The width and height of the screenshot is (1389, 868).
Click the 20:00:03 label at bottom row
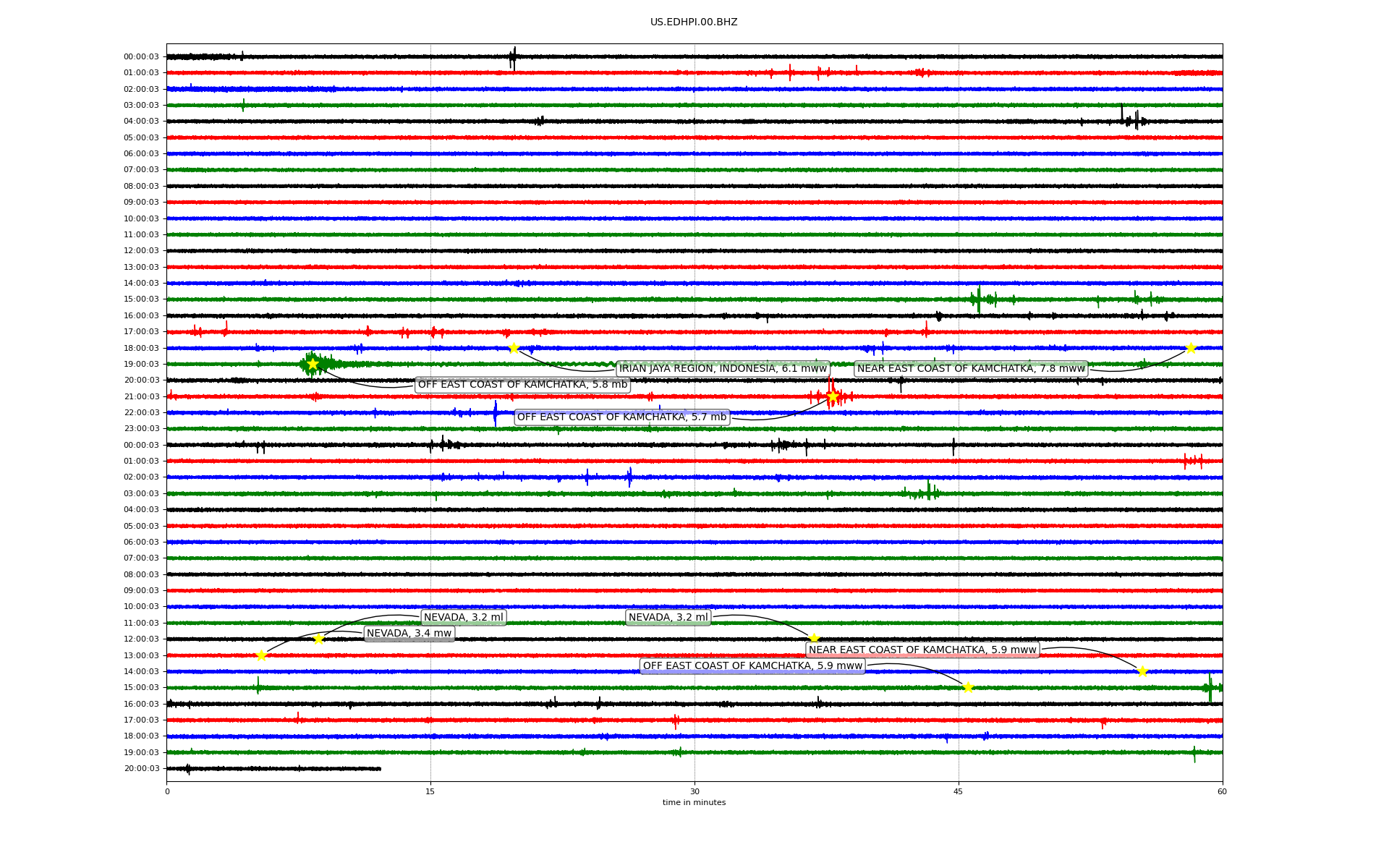tap(141, 768)
